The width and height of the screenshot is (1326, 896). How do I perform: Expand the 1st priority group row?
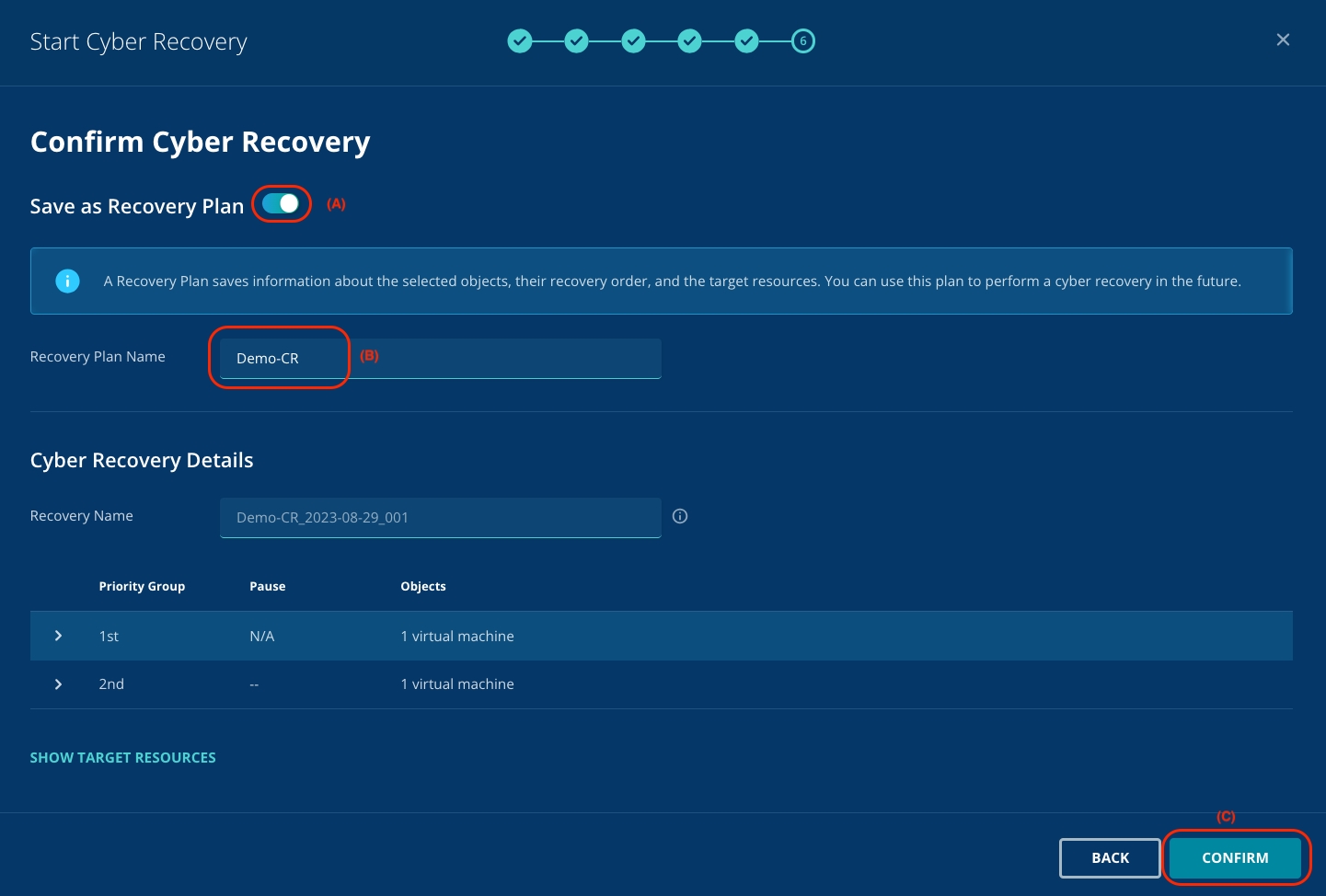(x=59, y=636)
